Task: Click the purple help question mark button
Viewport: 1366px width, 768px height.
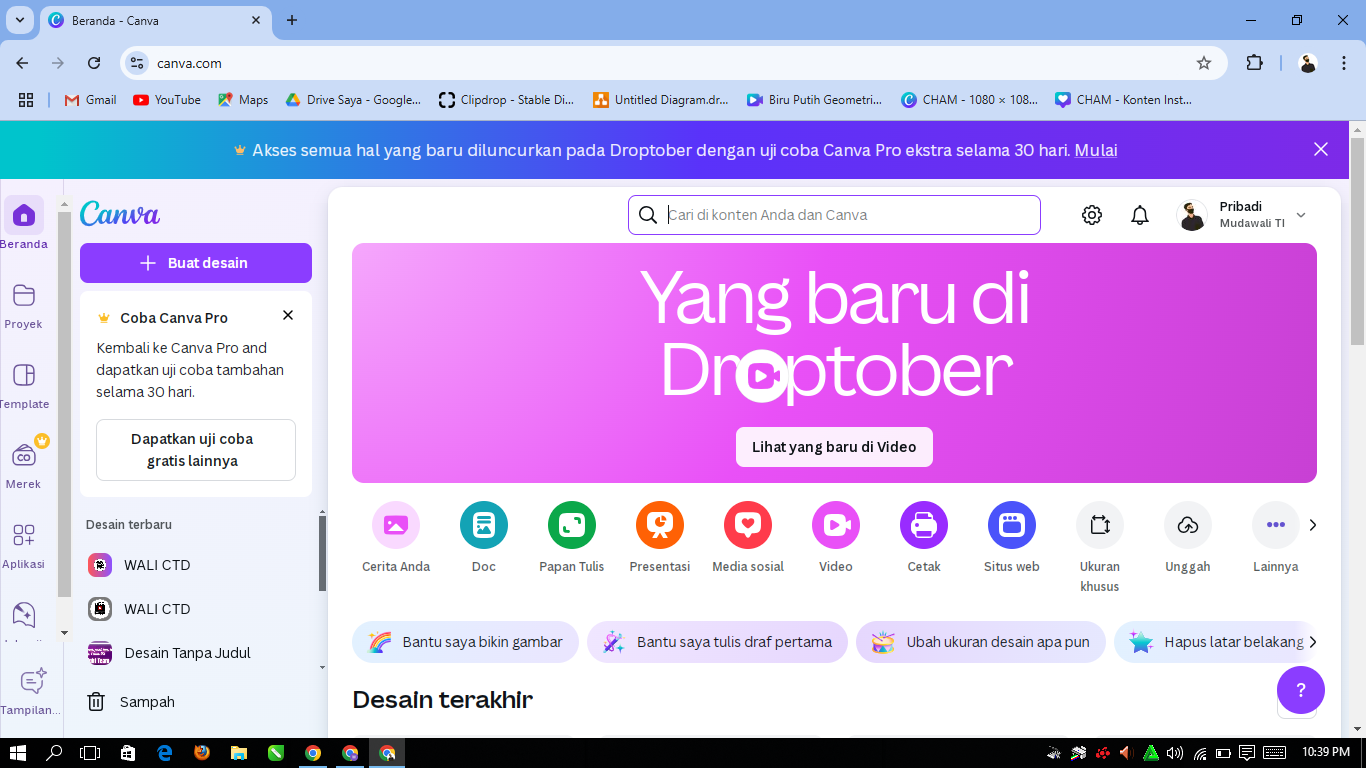Action: point(1301,690)
